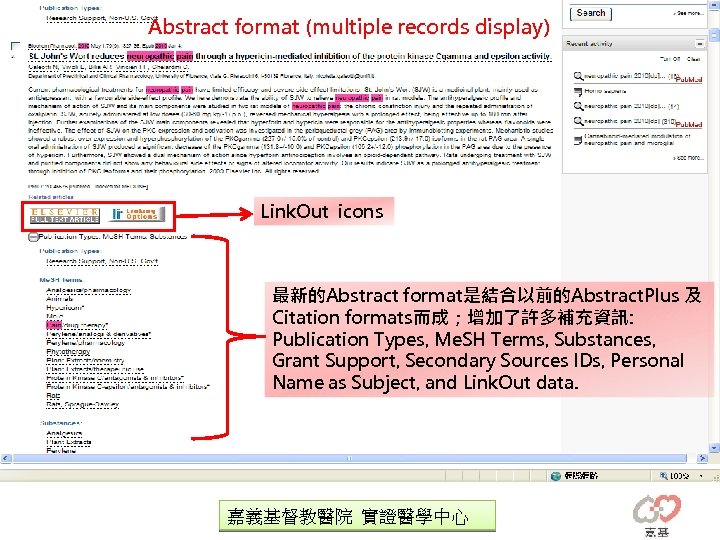Open the Related articles link

(51, 197)
